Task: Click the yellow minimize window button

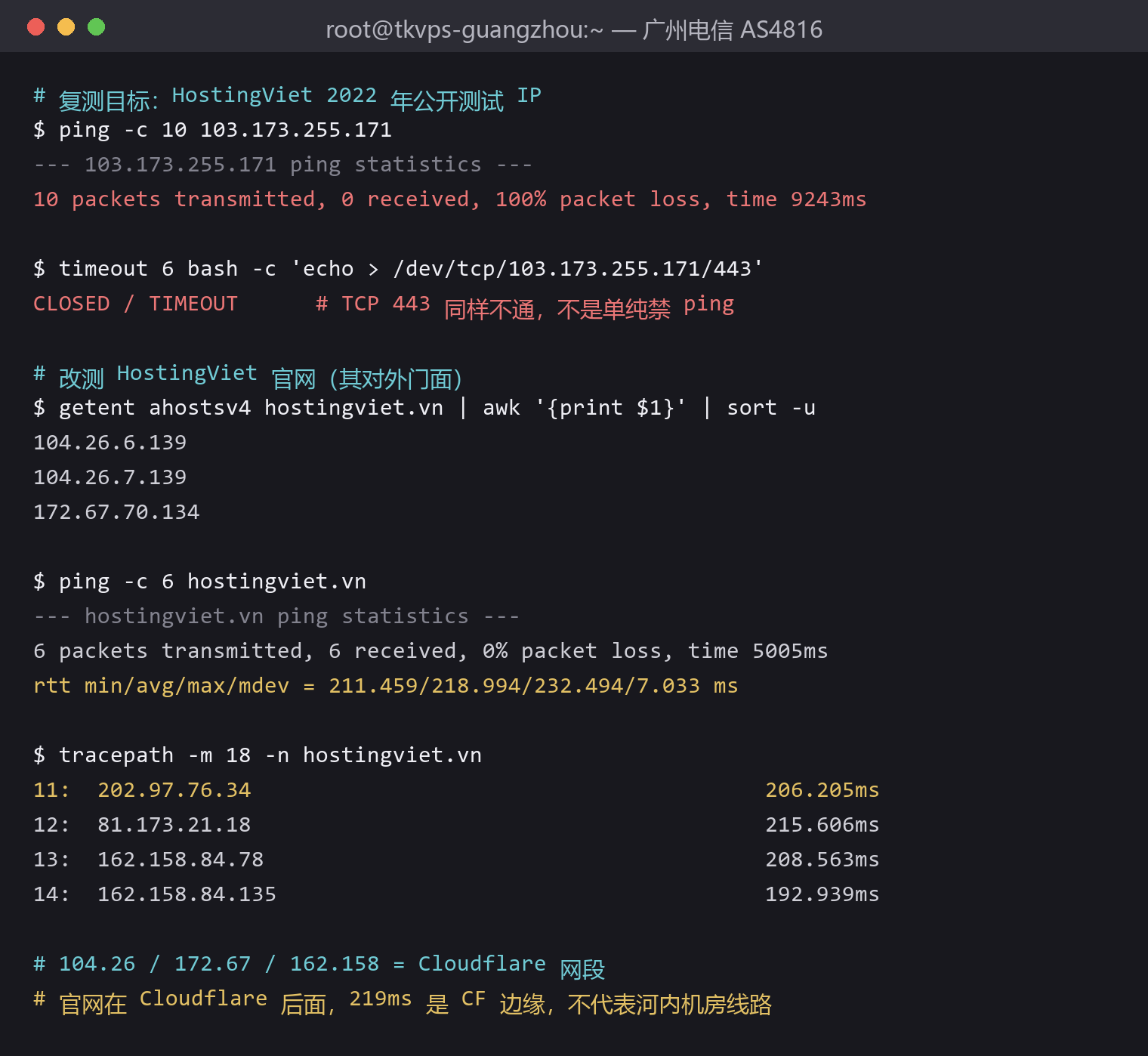Action: pyautogui.click(x=66, y=27)
